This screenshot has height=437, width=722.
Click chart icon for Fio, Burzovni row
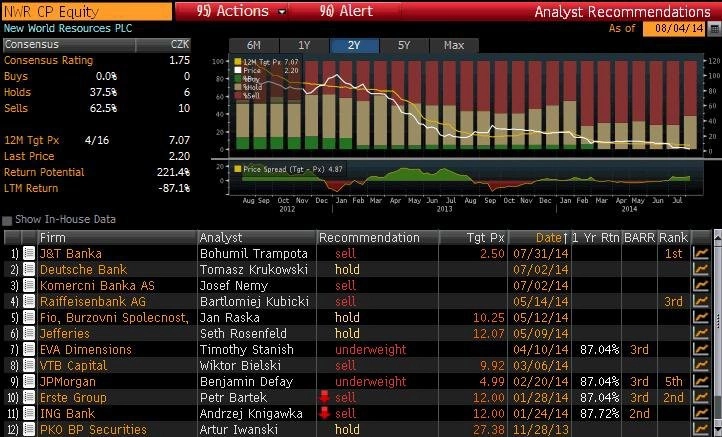701,317
